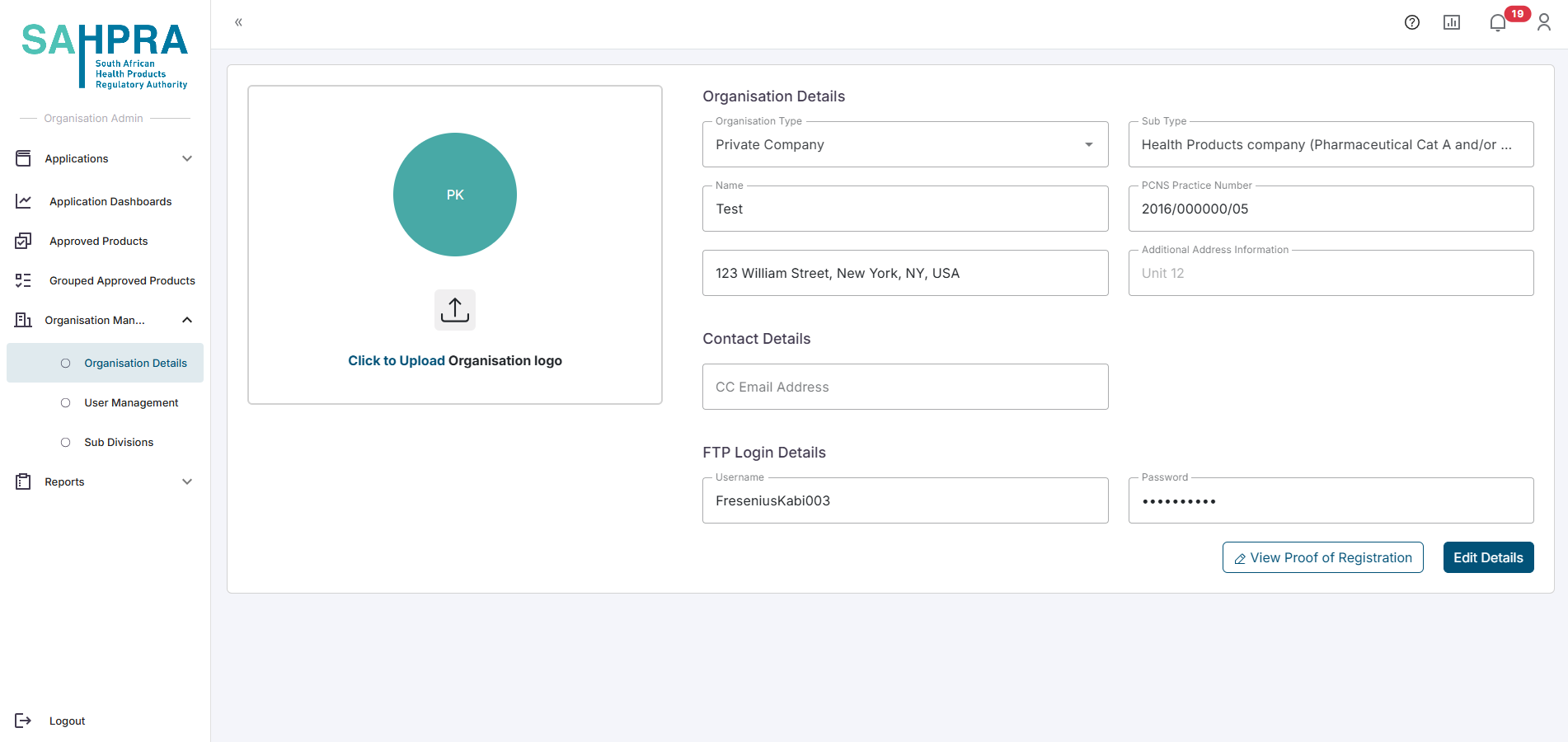This screenshot has height=742, width=1568.
Task: Click the Organisation Management building icon
Action: coord(23,320)
